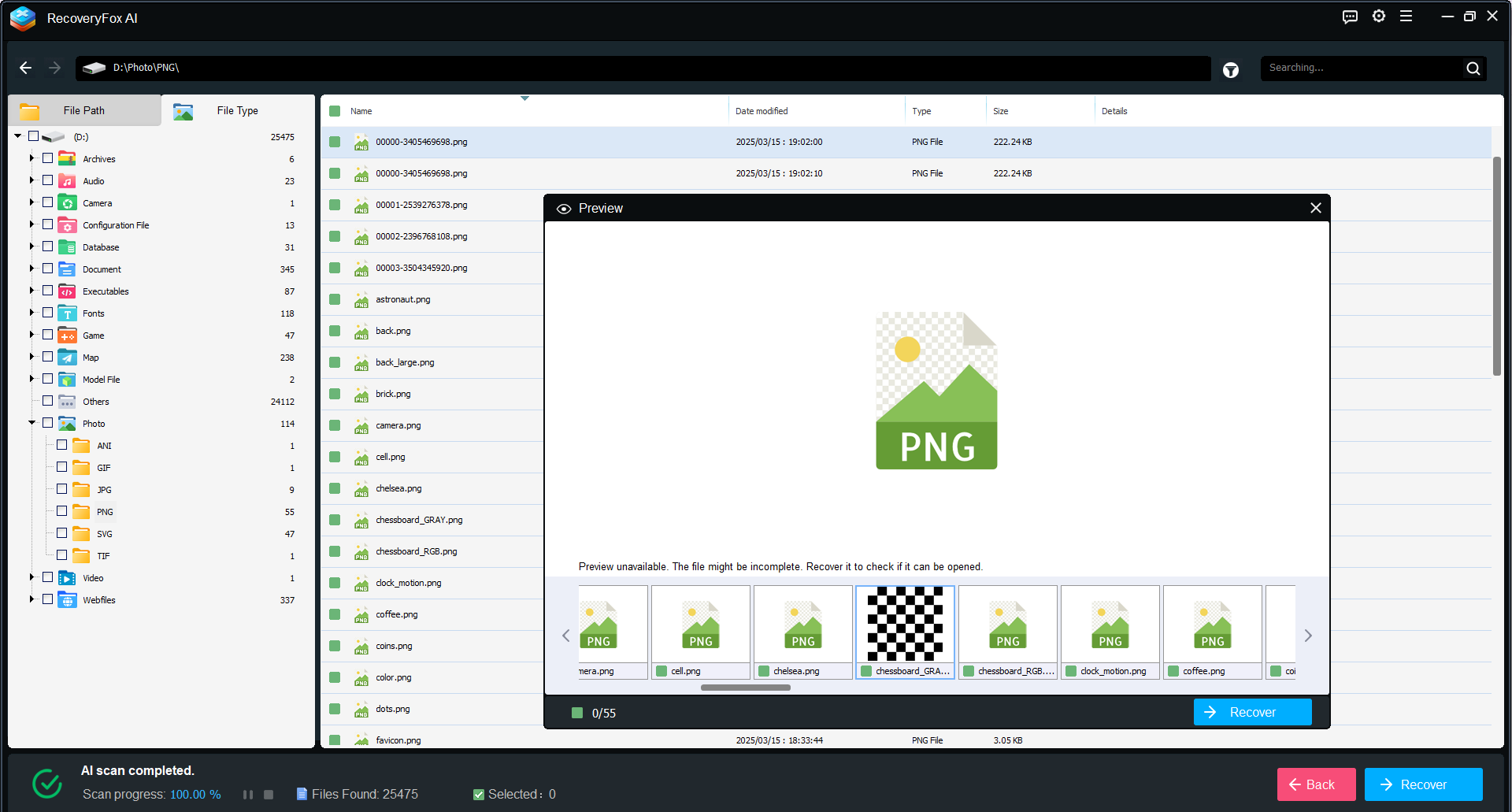The width and height of the screenshot is (1512, 812).
Task: Click the search magnifier icon
Action: 1473,69
